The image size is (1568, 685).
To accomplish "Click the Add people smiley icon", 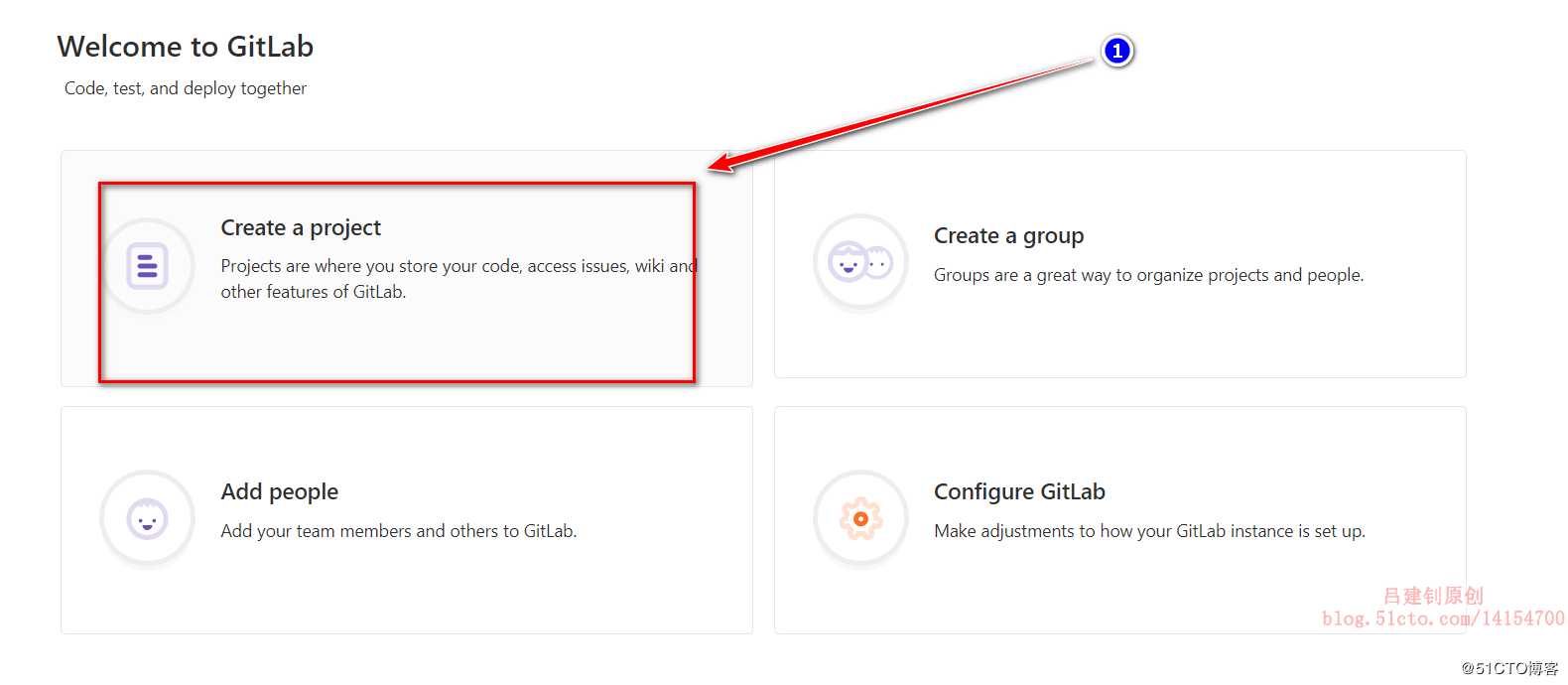I will click(x=148, y=518).
